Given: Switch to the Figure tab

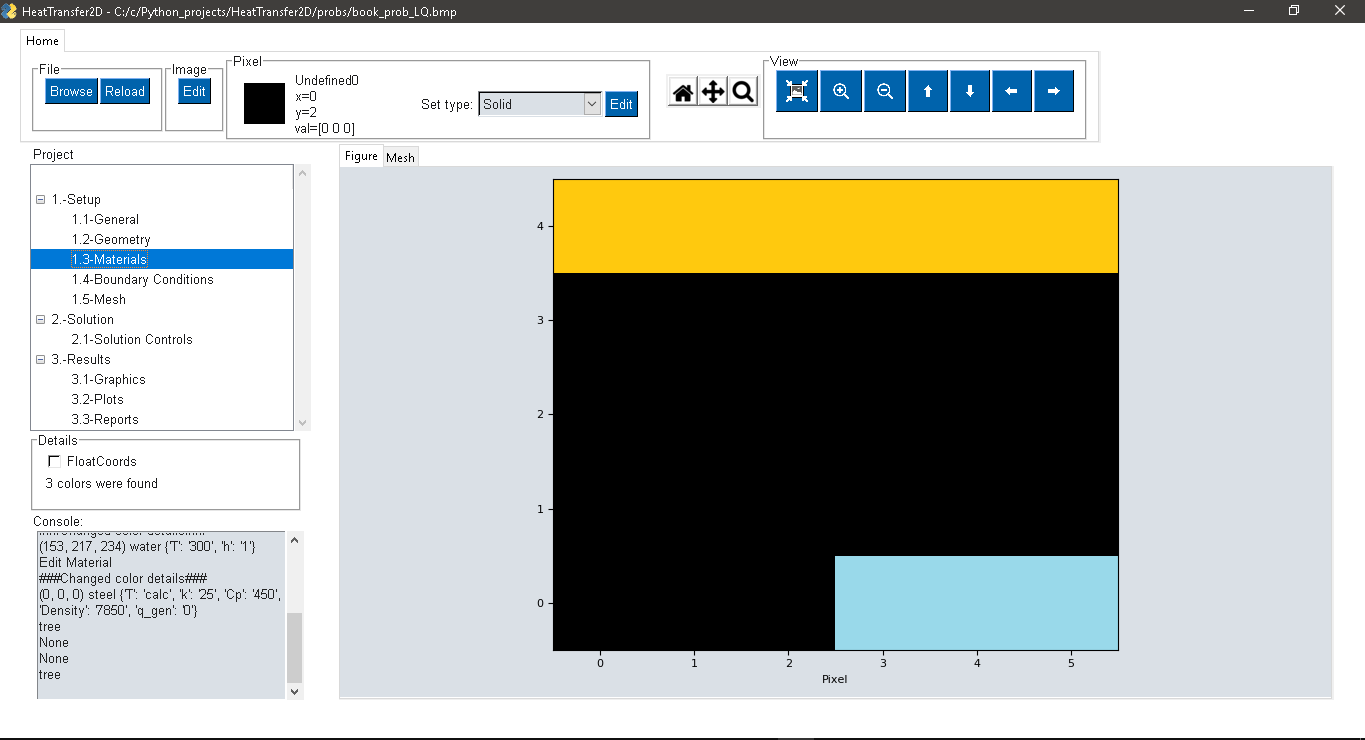Looking at the screenshot, I should tap(361, 156).
